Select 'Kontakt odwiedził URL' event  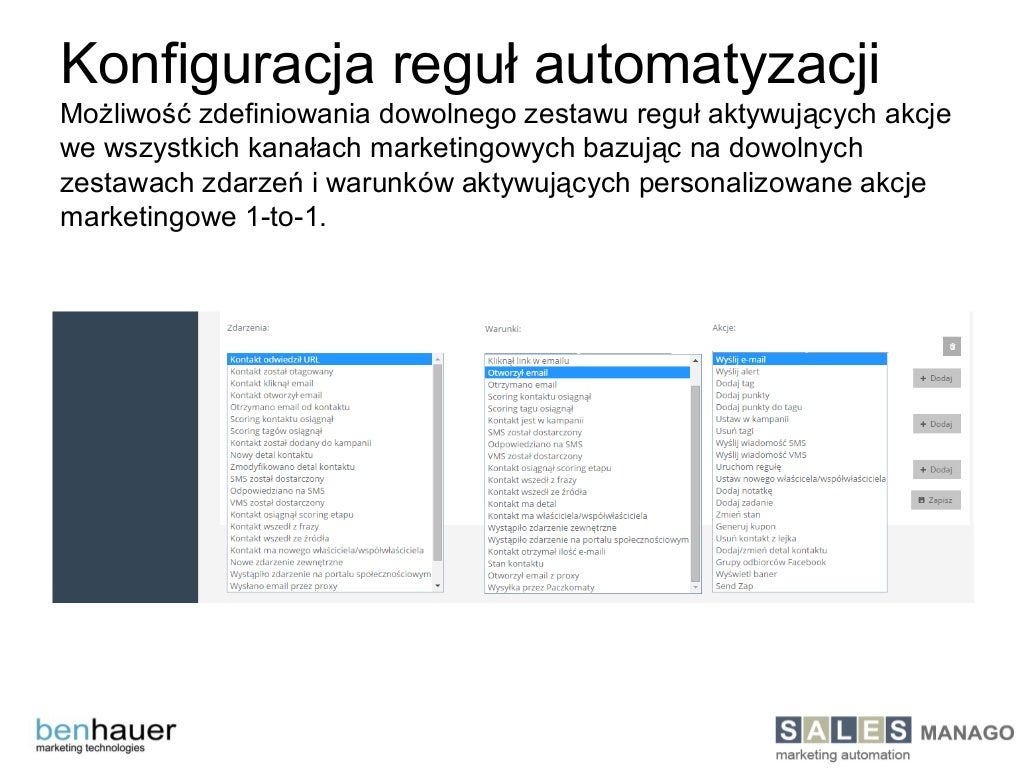coord(330,359)
